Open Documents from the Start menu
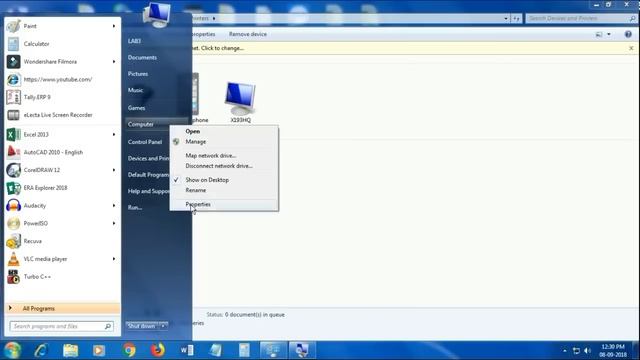This screenshot has height=360, width=640. [x=142, y=58]
